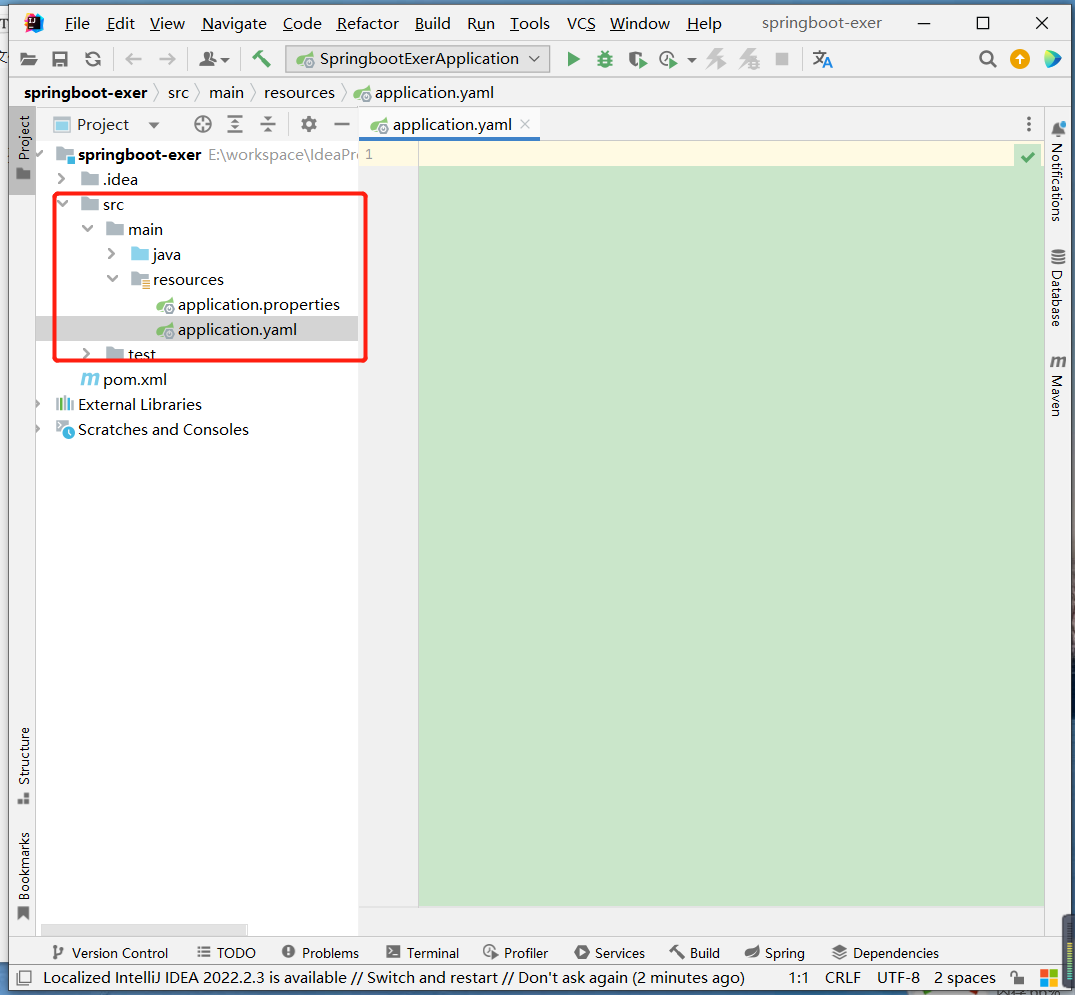Image resolution: width=1075 pixels, height=995 pixels.
Task: Click the Profile run icon
Action: (668, 60)
